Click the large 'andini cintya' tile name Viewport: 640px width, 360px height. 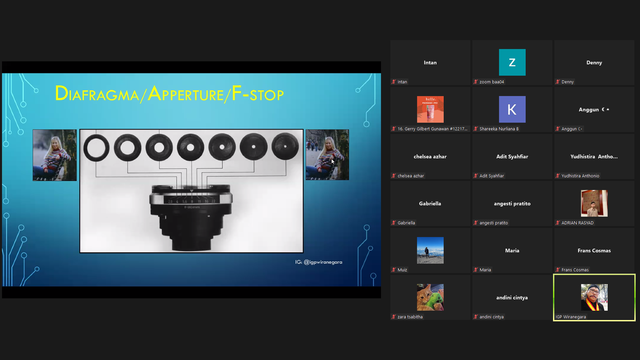click(x=512, y=298)
